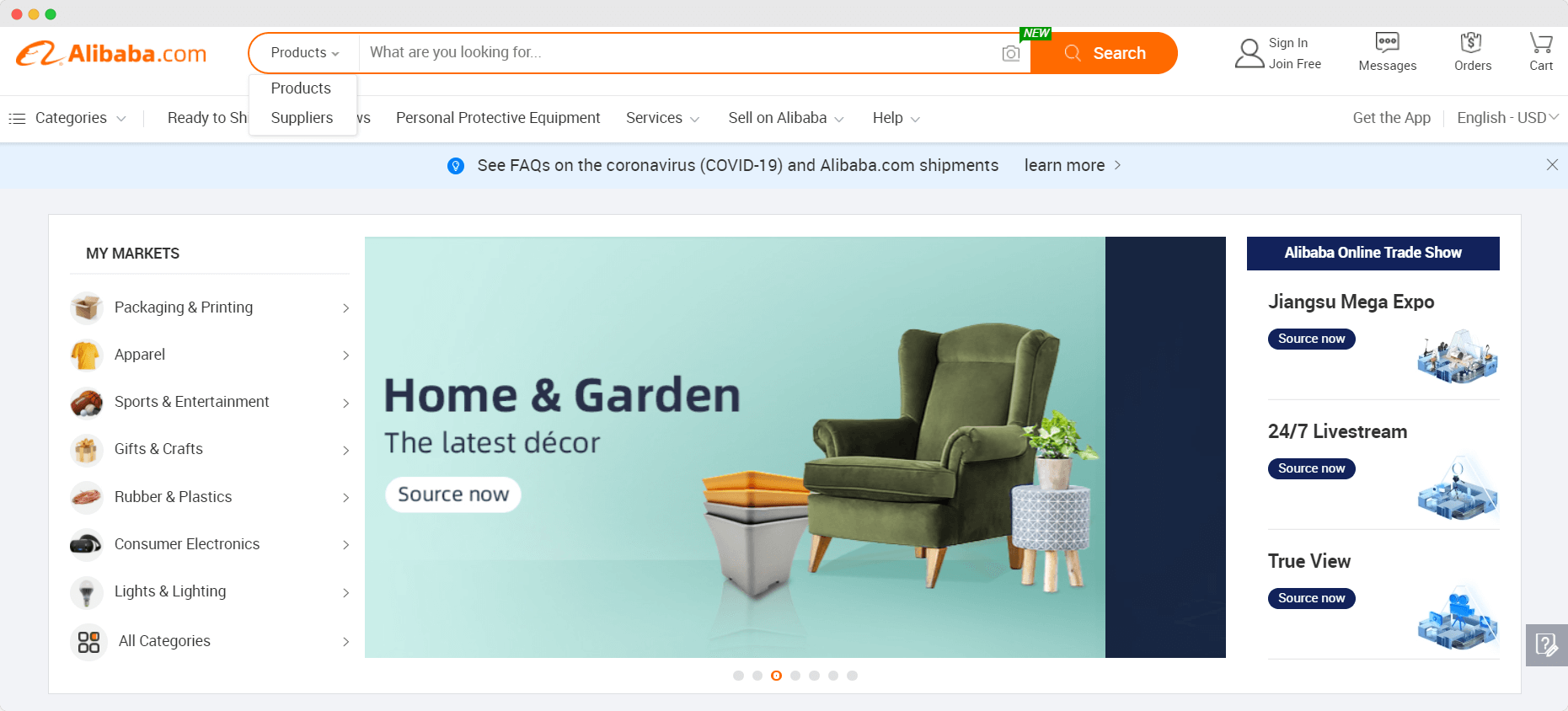Image resolution: width=1568 pixels, height=711 pixels.
Task: Click the camera image search icon
Action: click(x=1010, y=53)
